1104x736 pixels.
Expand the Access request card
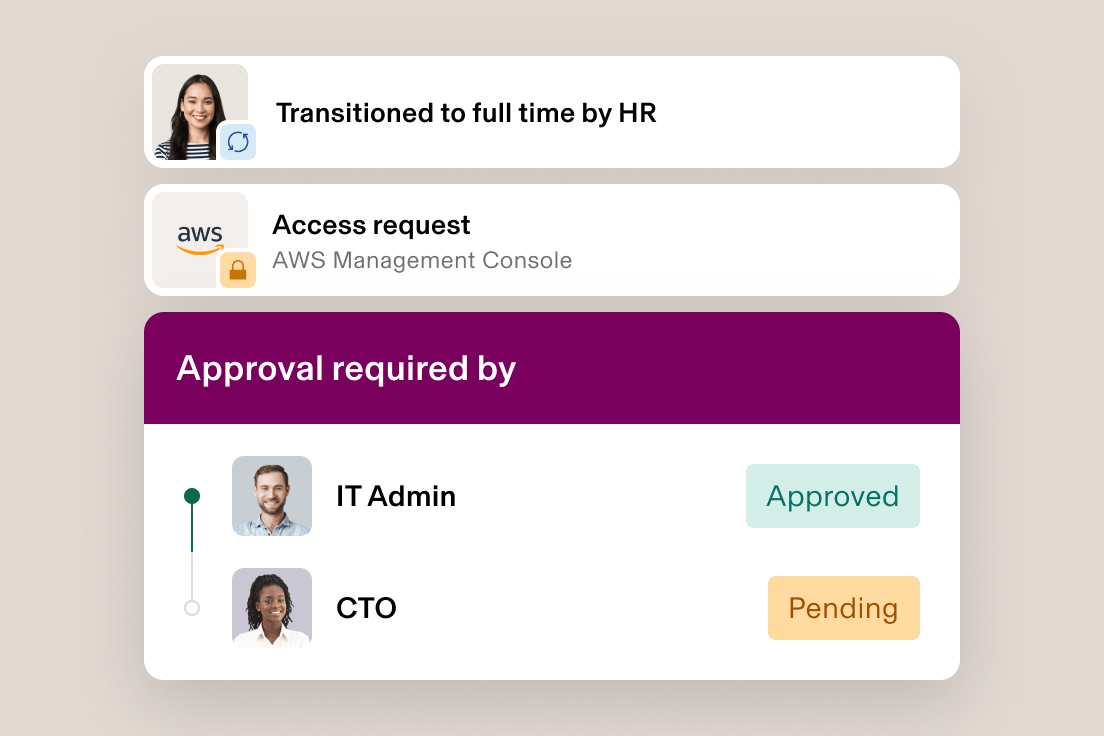(x=552, y=240)
